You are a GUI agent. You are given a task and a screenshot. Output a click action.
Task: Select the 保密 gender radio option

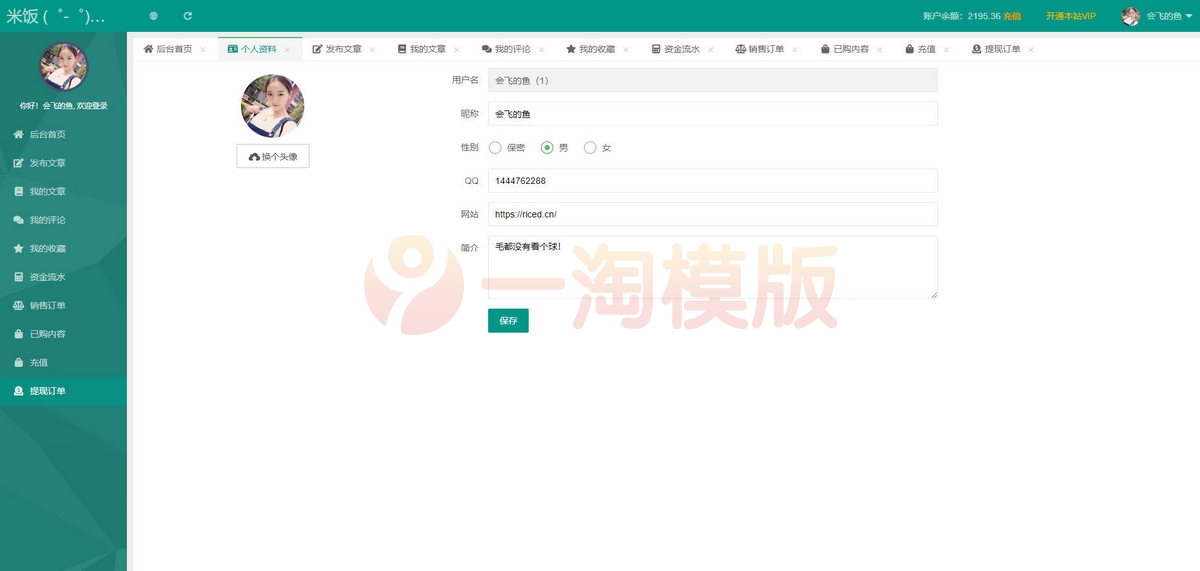pyautogui.click(x=496, y=148)
